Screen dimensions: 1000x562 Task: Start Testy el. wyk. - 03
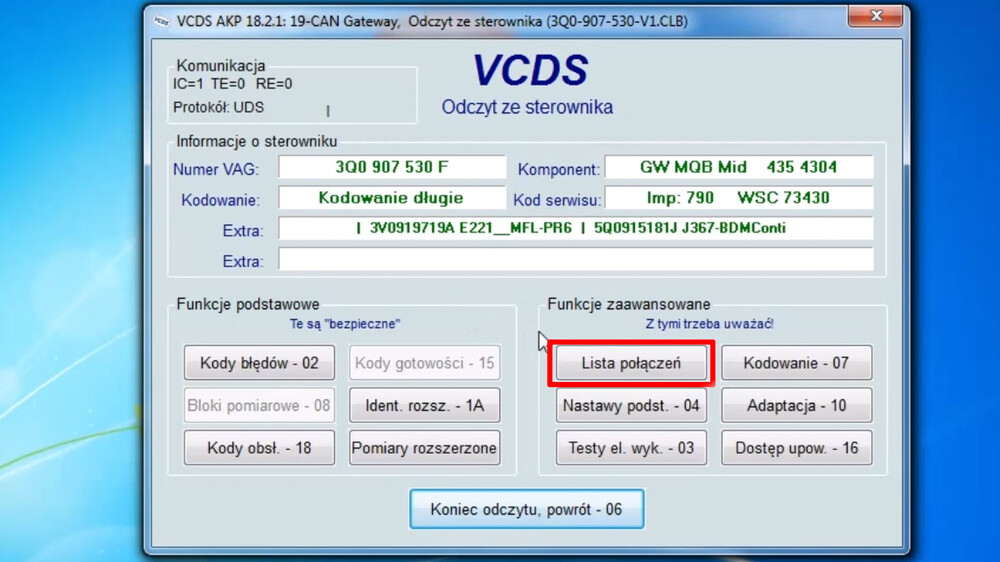coord(631,448)
